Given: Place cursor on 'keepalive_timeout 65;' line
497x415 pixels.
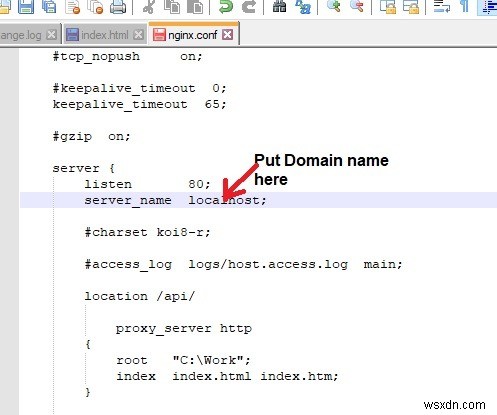Looking at the screenshot, I should point(139,104).
